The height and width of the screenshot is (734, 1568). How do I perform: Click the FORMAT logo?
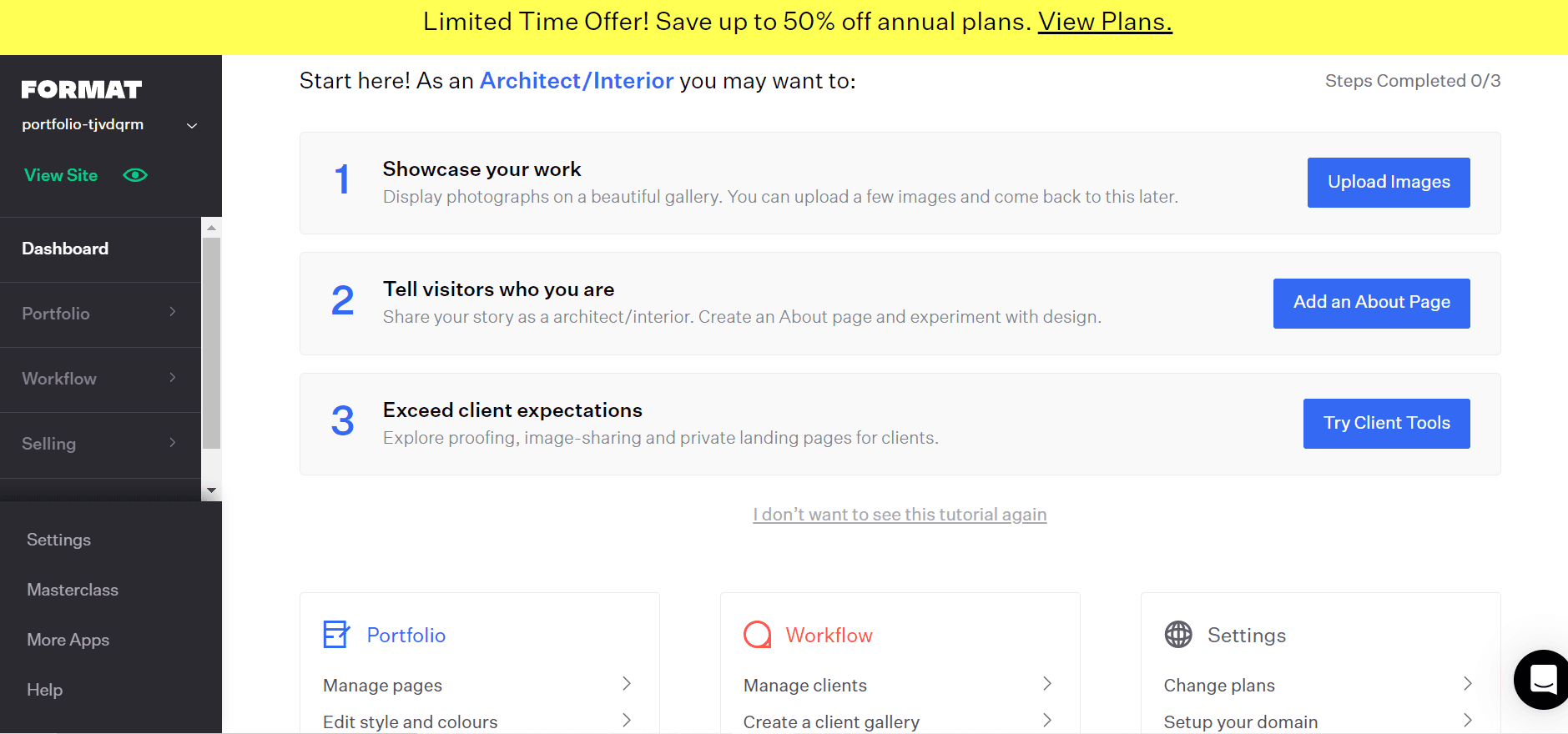(80, 88)
